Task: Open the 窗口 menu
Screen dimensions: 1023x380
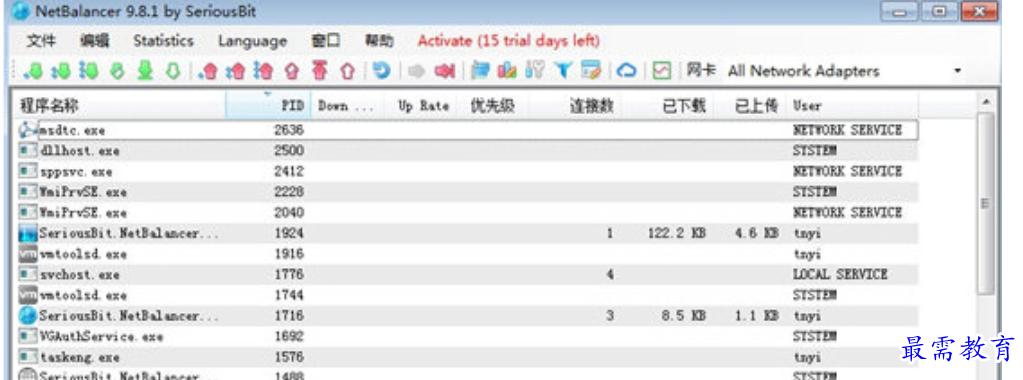Action: [326, 40]
